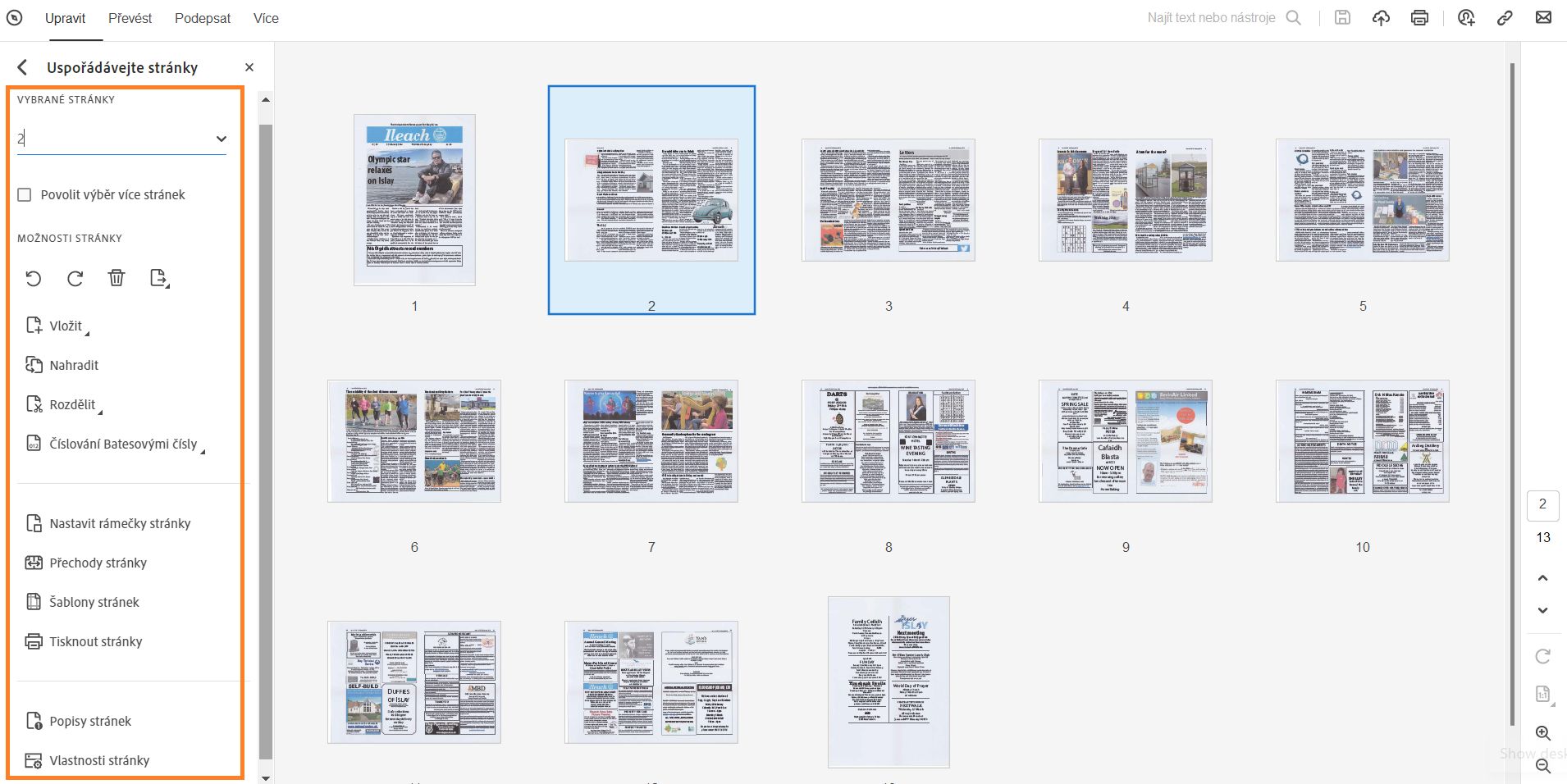Image resolution: width=1567 pixels, height=784 pixels.
Task: Print the document using the printer icon
Action: [1419, 18]
